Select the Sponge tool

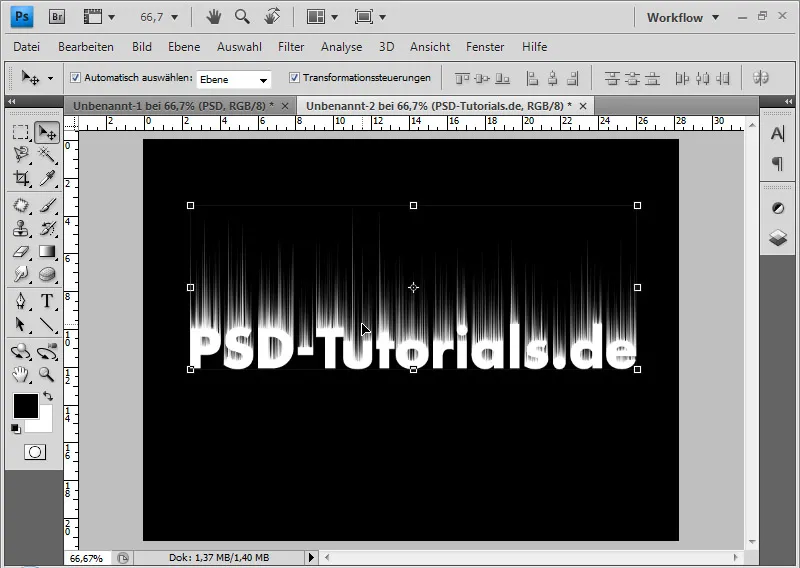47,274
